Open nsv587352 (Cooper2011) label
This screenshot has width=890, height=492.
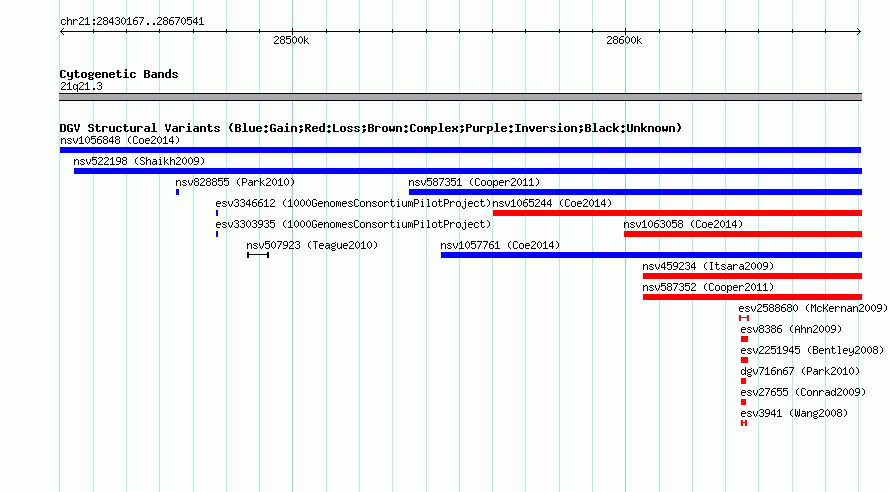pos(708,287)
